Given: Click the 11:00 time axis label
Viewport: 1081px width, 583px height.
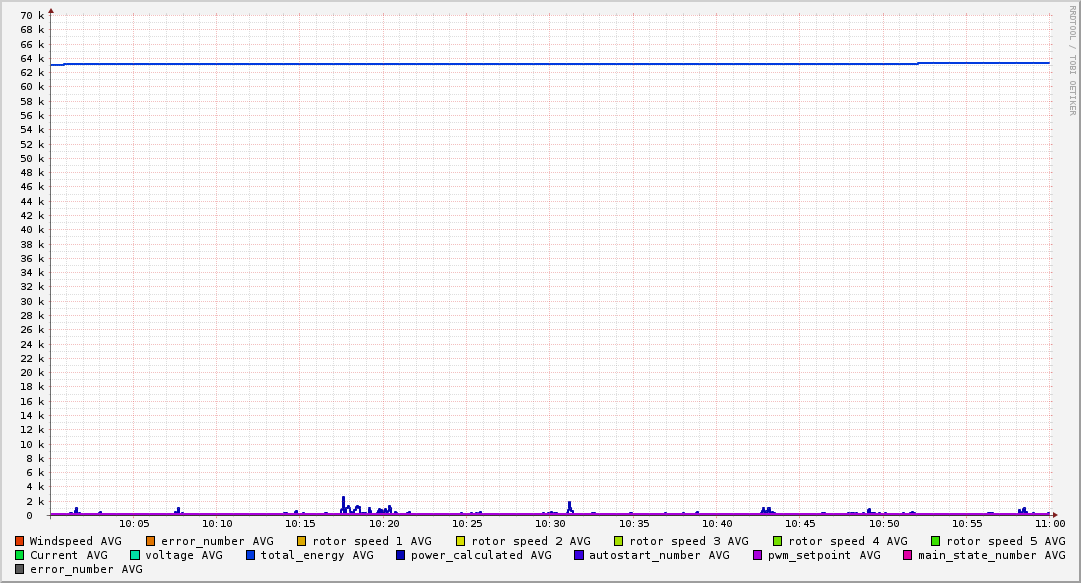Looking at the screenshot, I should [1049, 523].
